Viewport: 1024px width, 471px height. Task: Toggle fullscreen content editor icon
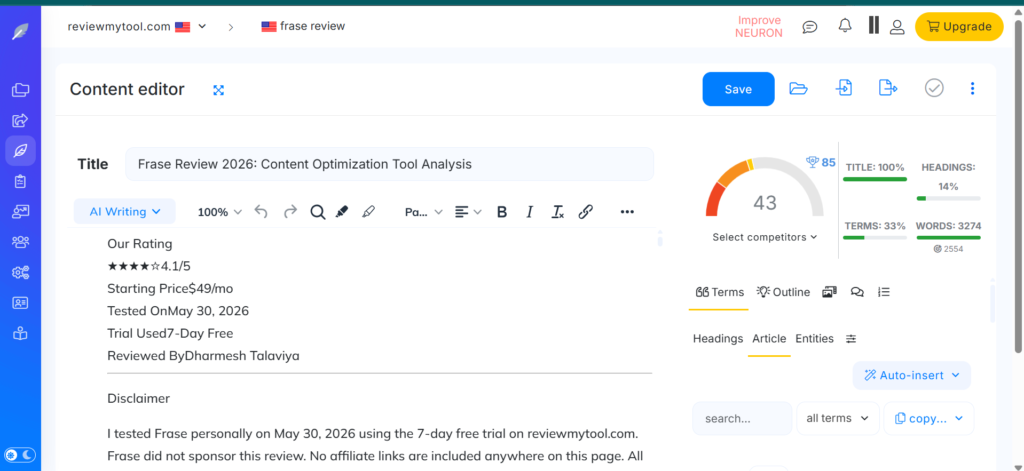click(219, 90)
